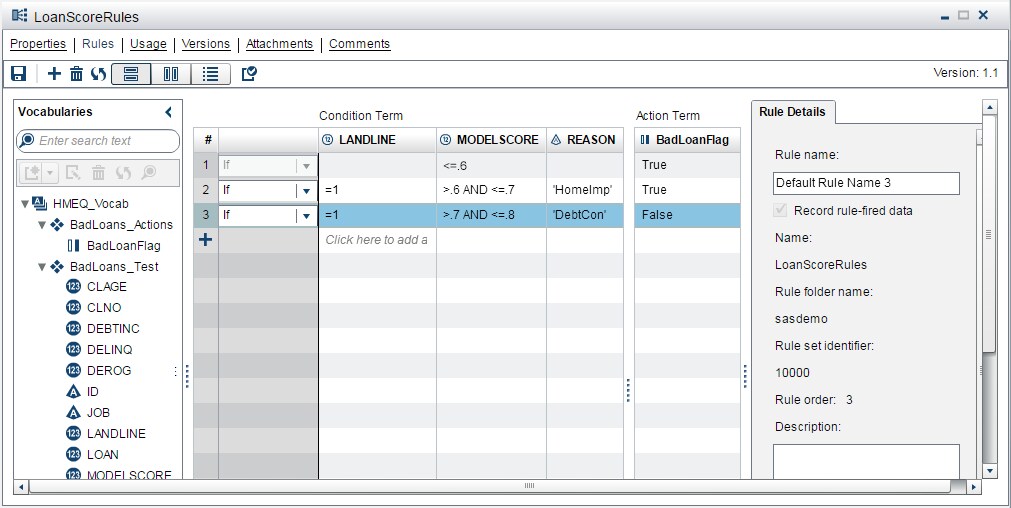The image size is (1011, 508).
Task: Click the delete icon in the vocabulary toolbar
Action: coord(98,172)
